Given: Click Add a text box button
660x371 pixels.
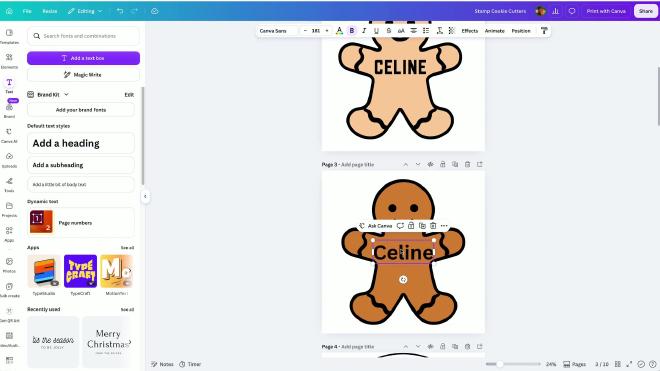Looking at the screenshot, I should [x=83, y=58].
